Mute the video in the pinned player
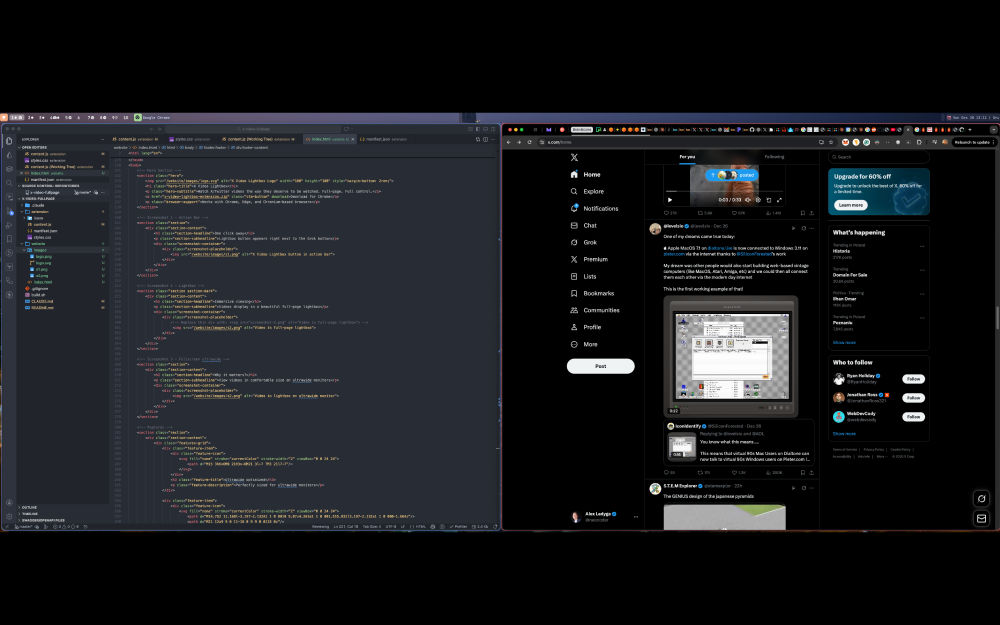This screenshot has width=1000, height=625. click(x=748, y=200)
